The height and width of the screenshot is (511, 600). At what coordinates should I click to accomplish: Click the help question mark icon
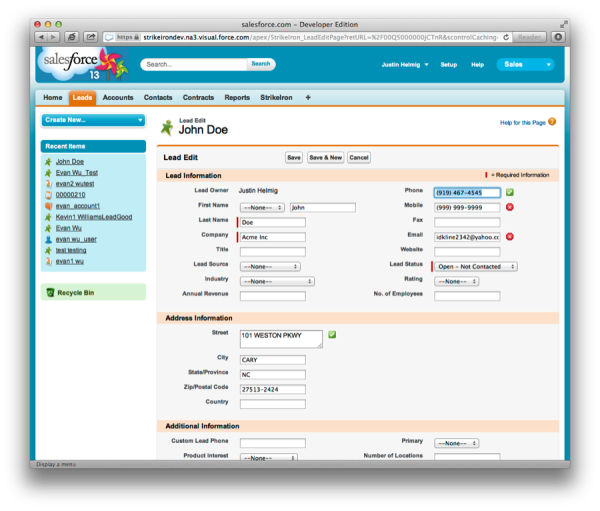pyautogui.click(x=552, y=122)
